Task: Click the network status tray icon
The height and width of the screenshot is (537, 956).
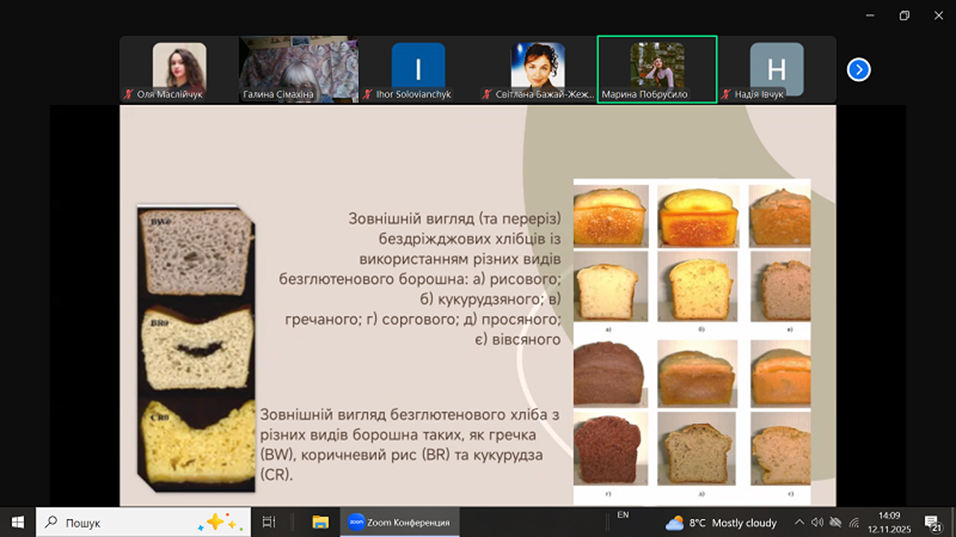Action: tap(835, 522)
